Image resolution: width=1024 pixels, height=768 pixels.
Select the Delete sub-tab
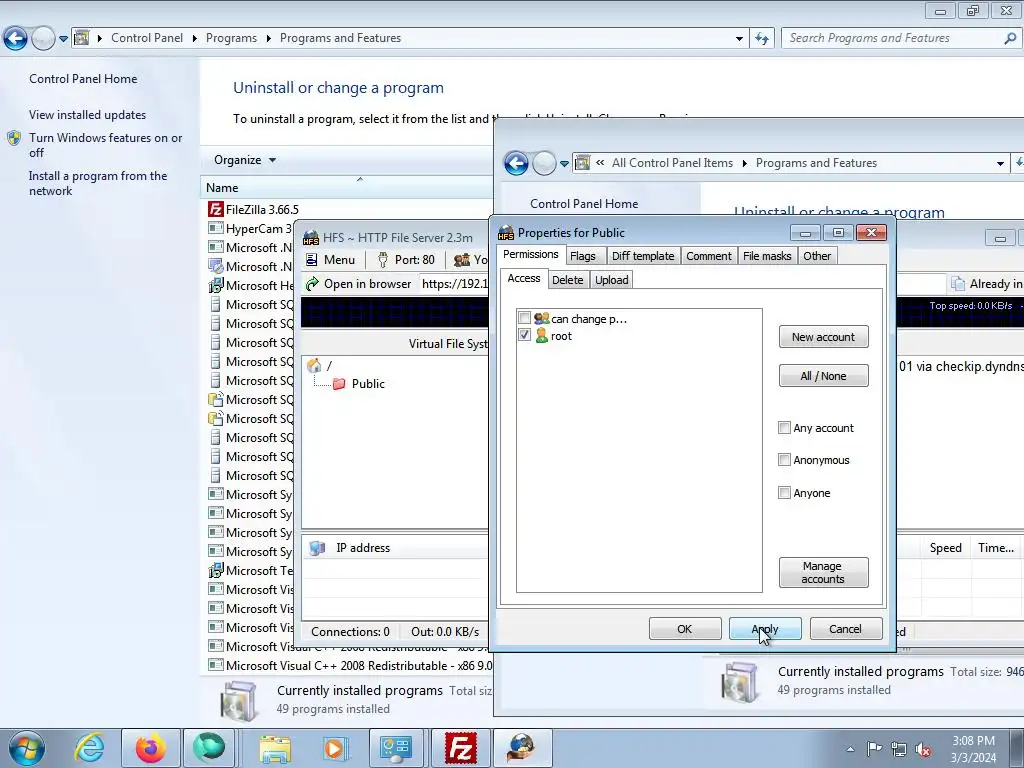click(x=568, y=280)
